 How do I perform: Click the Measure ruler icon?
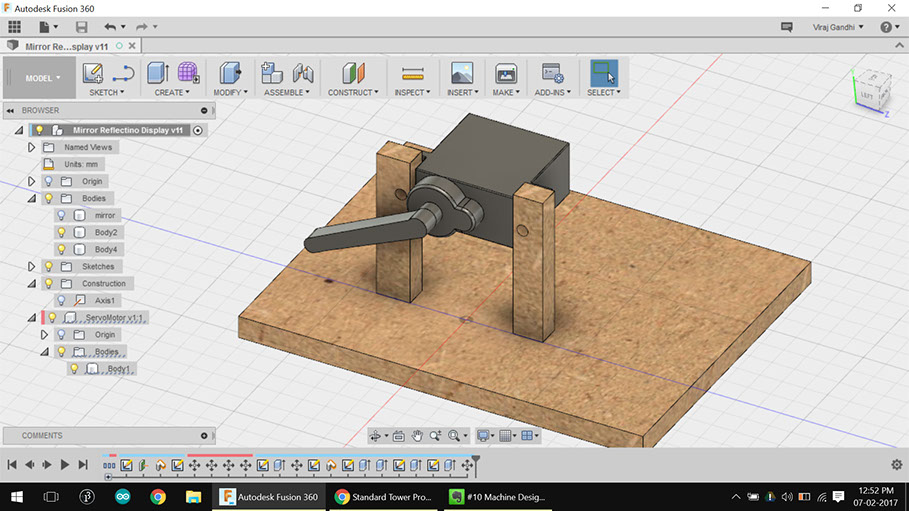tap(412, 73)
